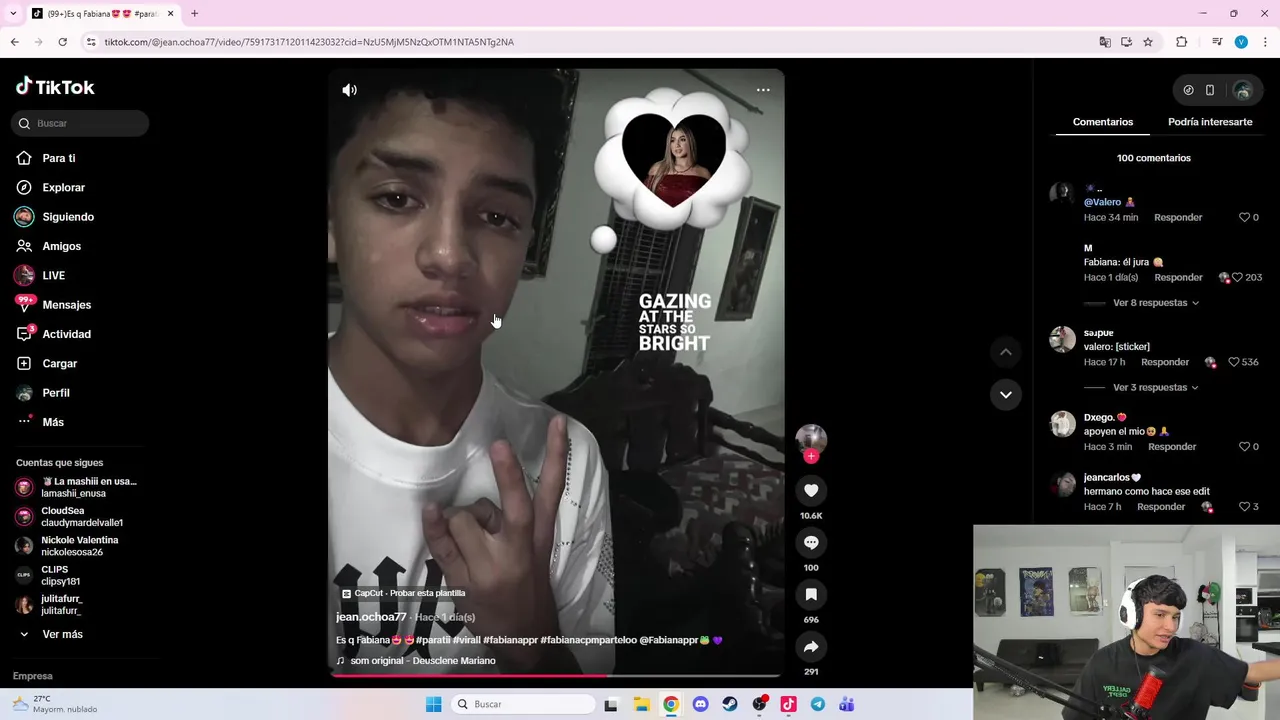Open Mensajes inbox
Screen dimensions: 1280x720
click(66, 305)
